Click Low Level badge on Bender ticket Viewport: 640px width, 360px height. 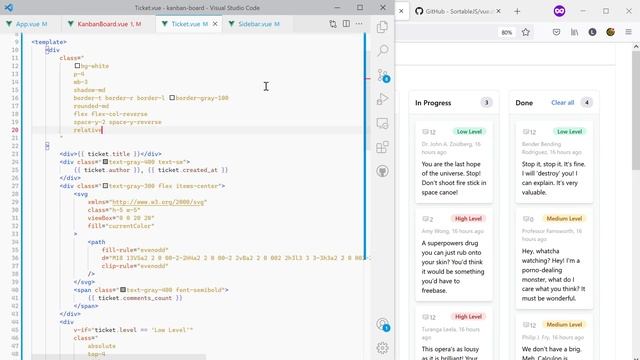point(569,131)
